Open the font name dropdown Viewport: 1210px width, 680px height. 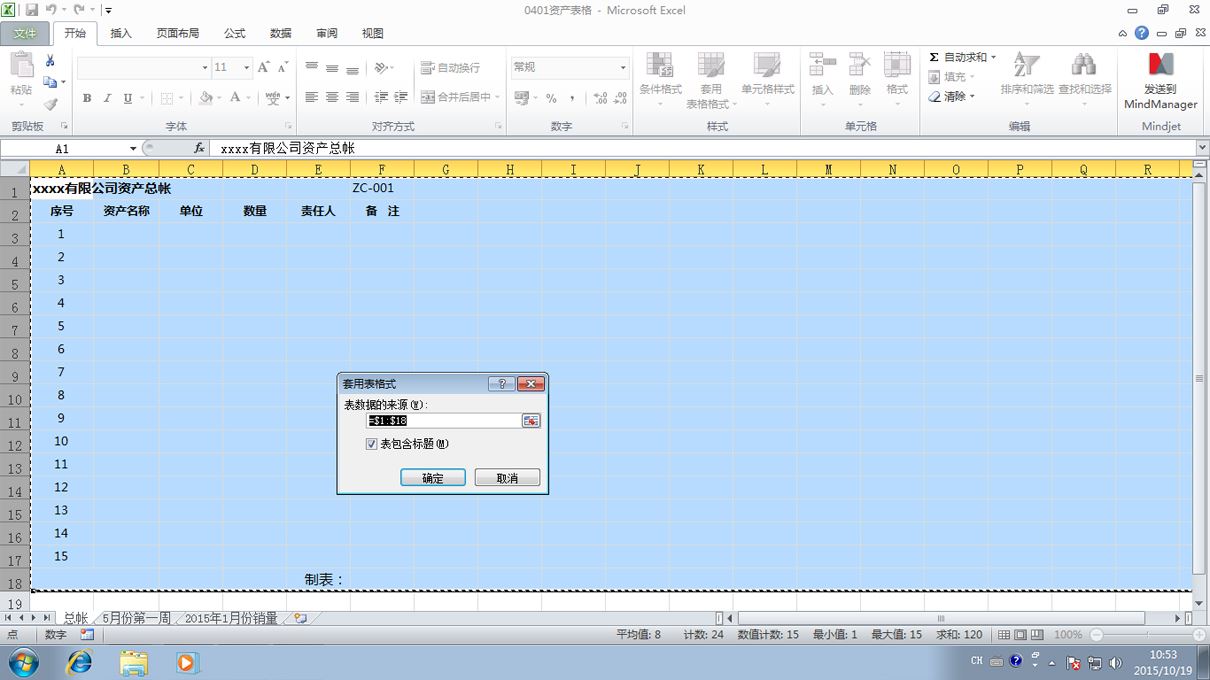coord(205,68)
